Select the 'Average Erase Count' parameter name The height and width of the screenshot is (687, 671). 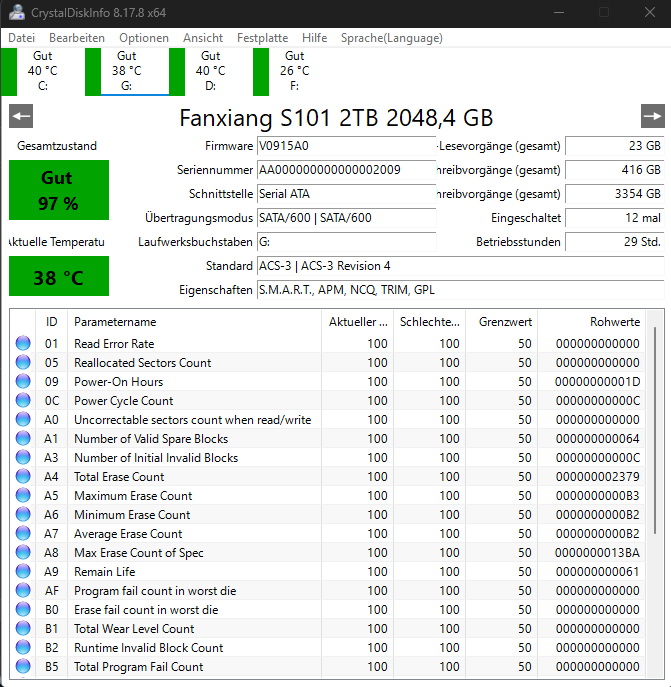click(x=128, y=534)
